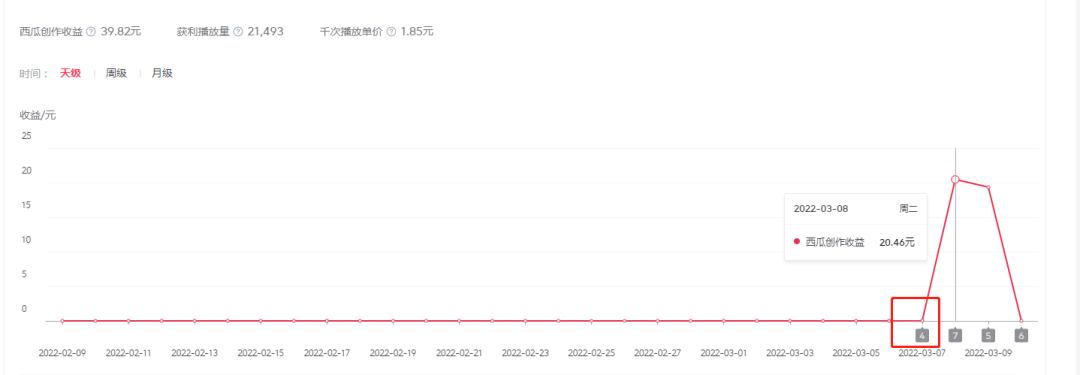Click the help icon beside 获利播放量

coord(238,32)
